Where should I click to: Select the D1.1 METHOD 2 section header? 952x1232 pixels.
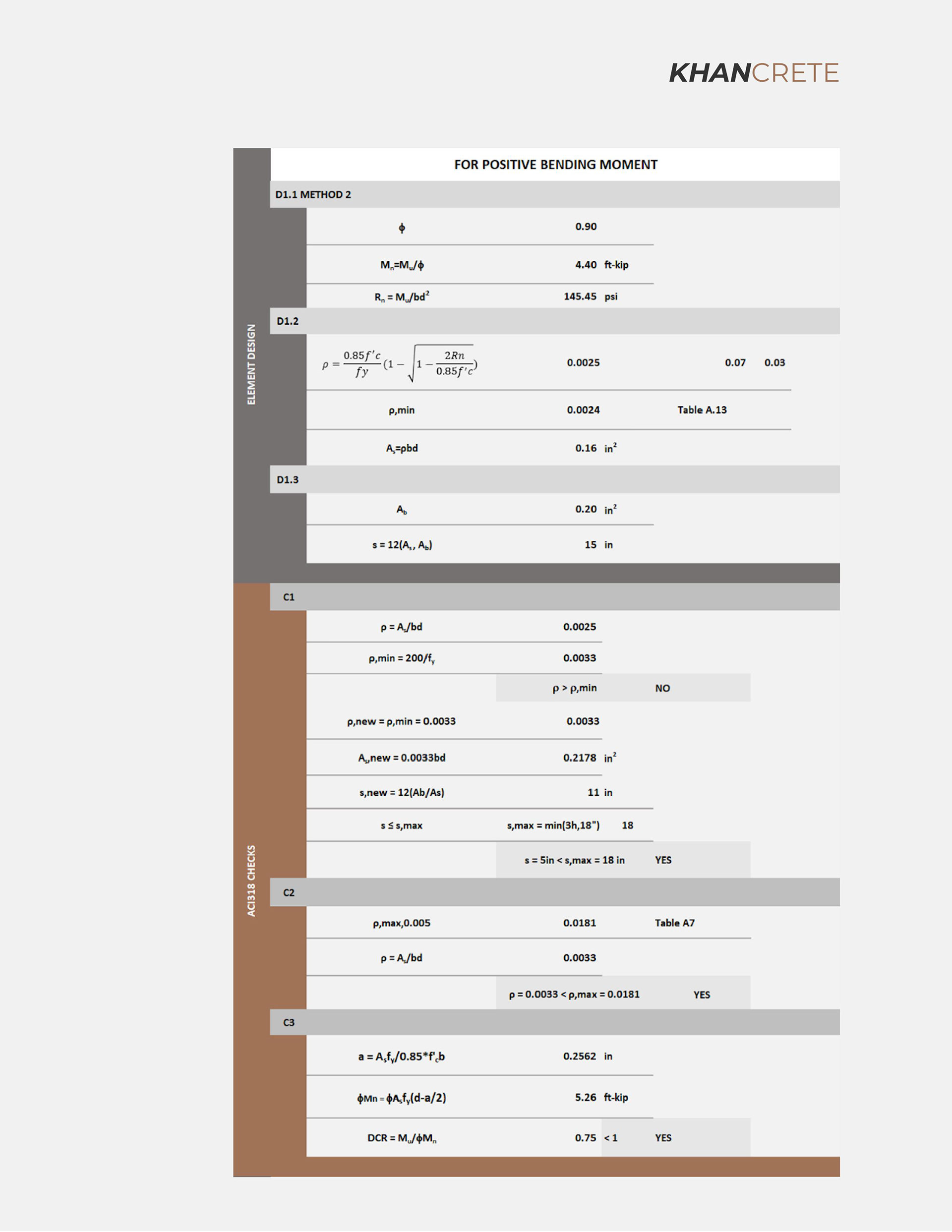[x=313, y=195]
